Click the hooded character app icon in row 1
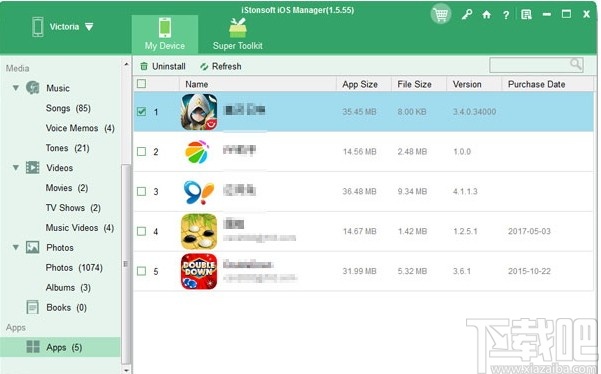601x374 pixels. pyautogui.click(x=199, y=112)
